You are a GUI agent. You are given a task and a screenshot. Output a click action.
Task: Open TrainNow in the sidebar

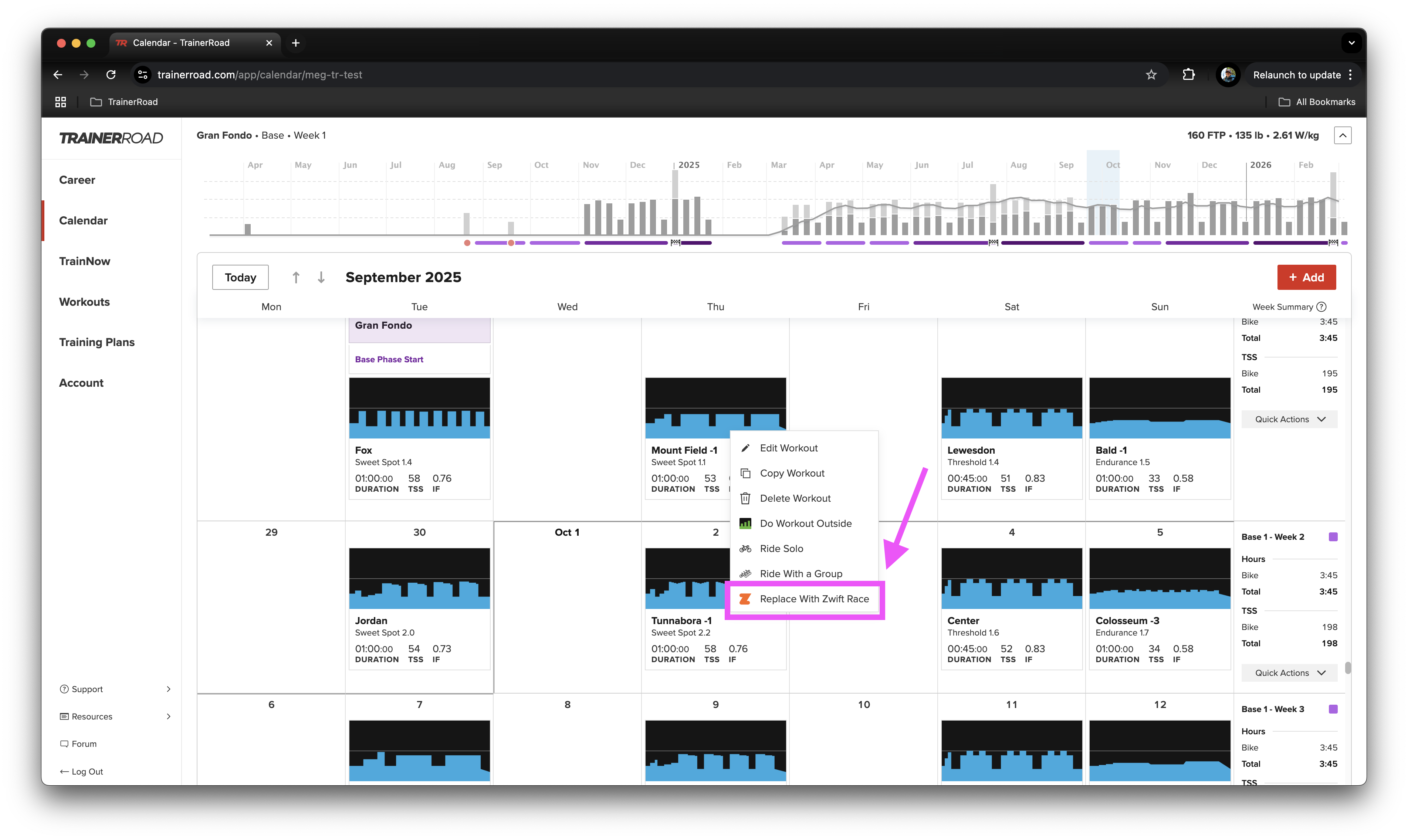pos(84,261)
